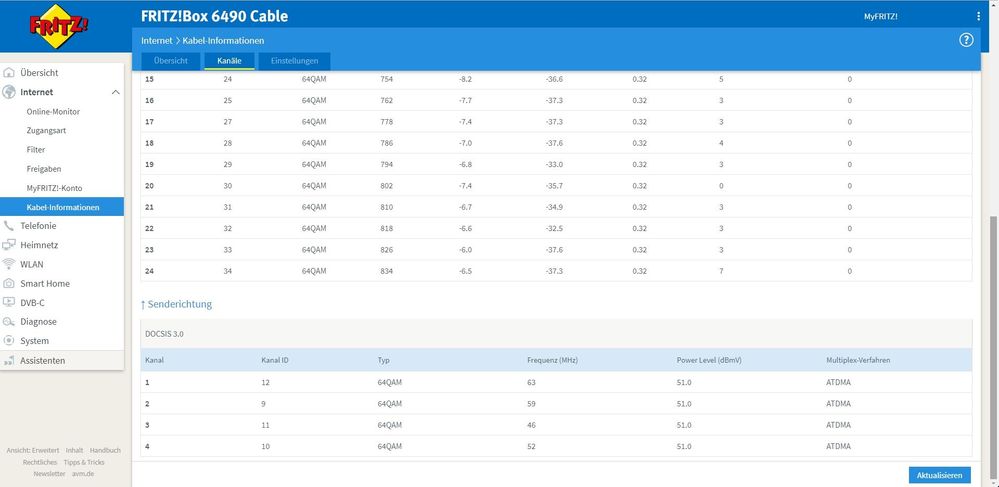Screen dimensions: 999x487
Task: Click value -33.0 in channel 19 row
Action: tap(554, 164)
